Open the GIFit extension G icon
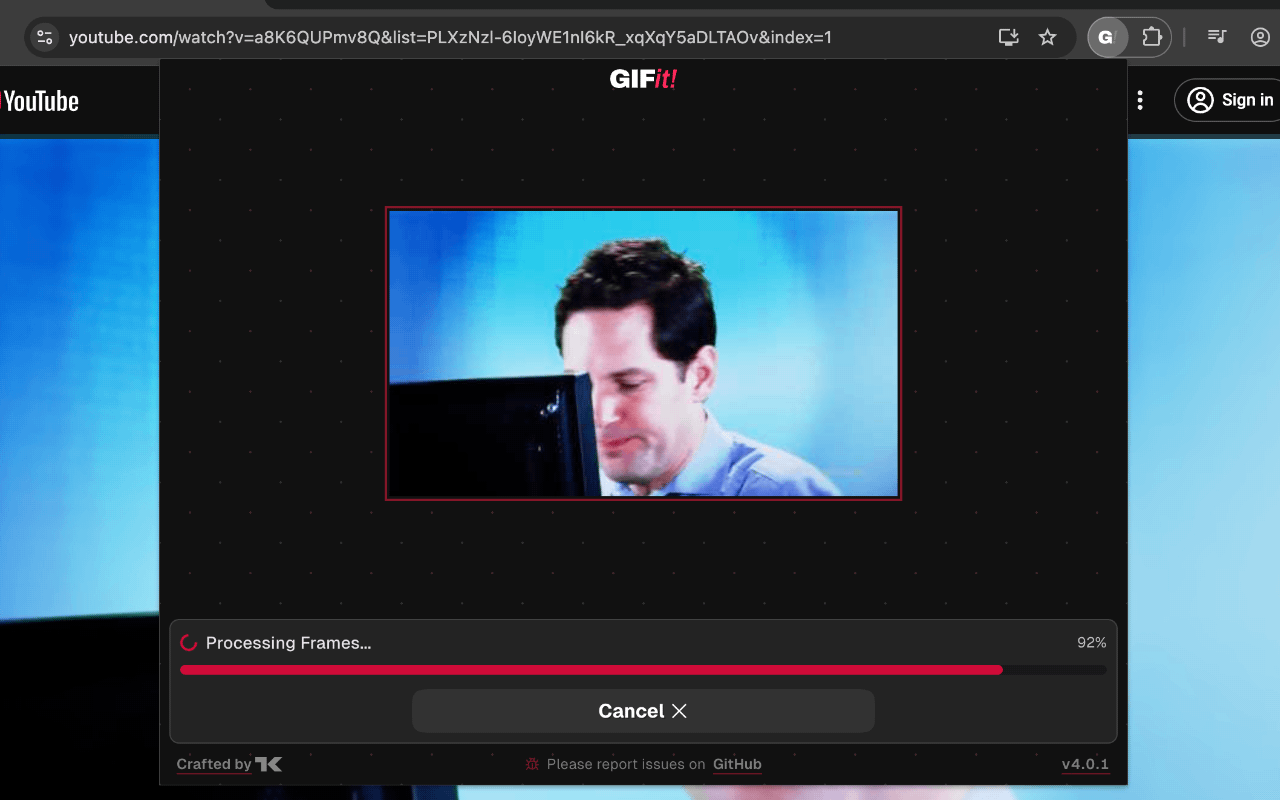Screen dimensions: 1280x800 tap(1105, 38)
